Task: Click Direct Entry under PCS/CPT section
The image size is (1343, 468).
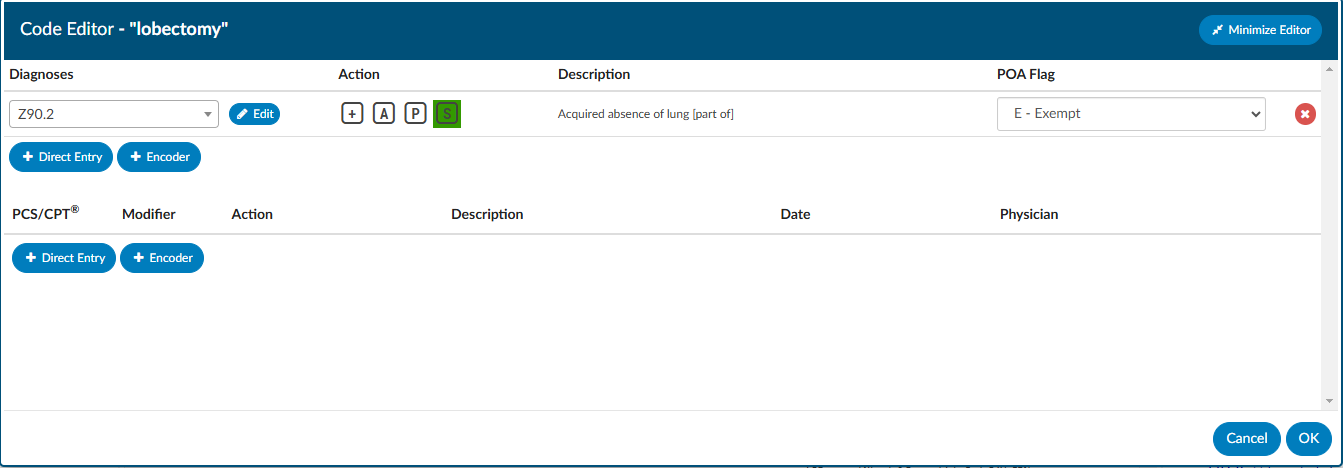Action: tap(64, 258)
